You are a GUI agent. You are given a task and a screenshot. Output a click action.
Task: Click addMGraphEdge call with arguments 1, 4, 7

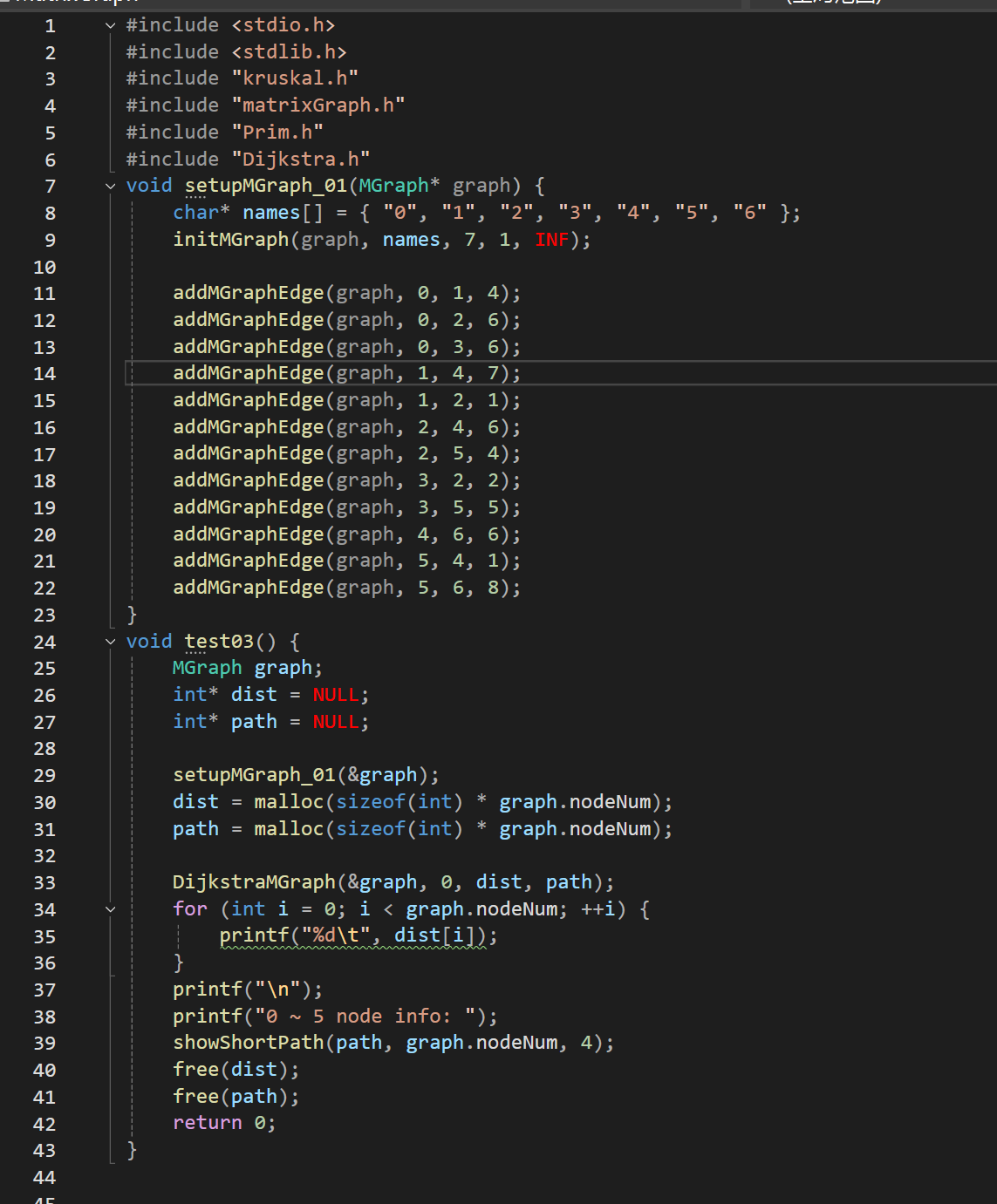[346, 373]
